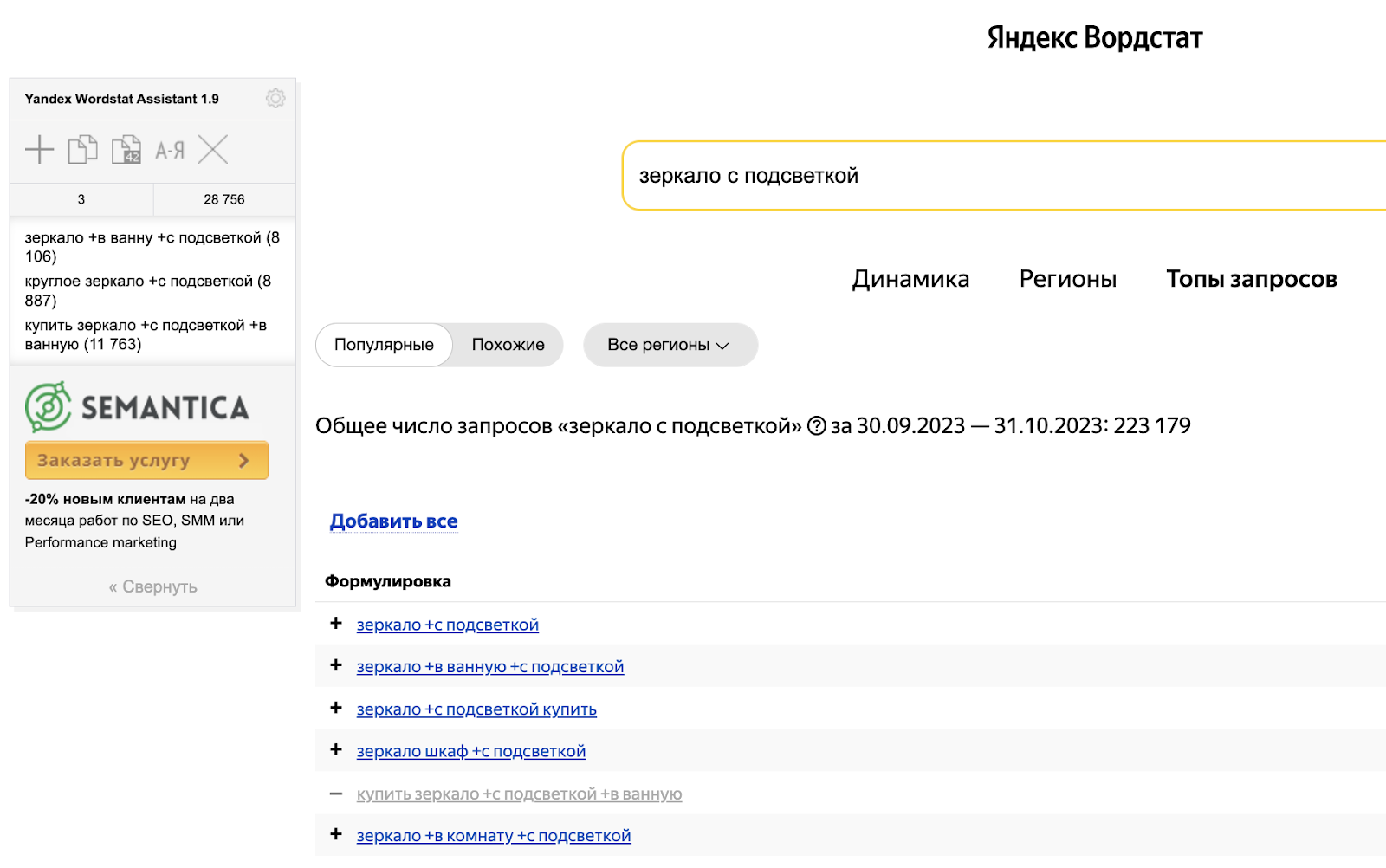Click the search field with «зеркало с подсветкой»
This screenshot has width=1386, height=868.
tap(1005, 176)
